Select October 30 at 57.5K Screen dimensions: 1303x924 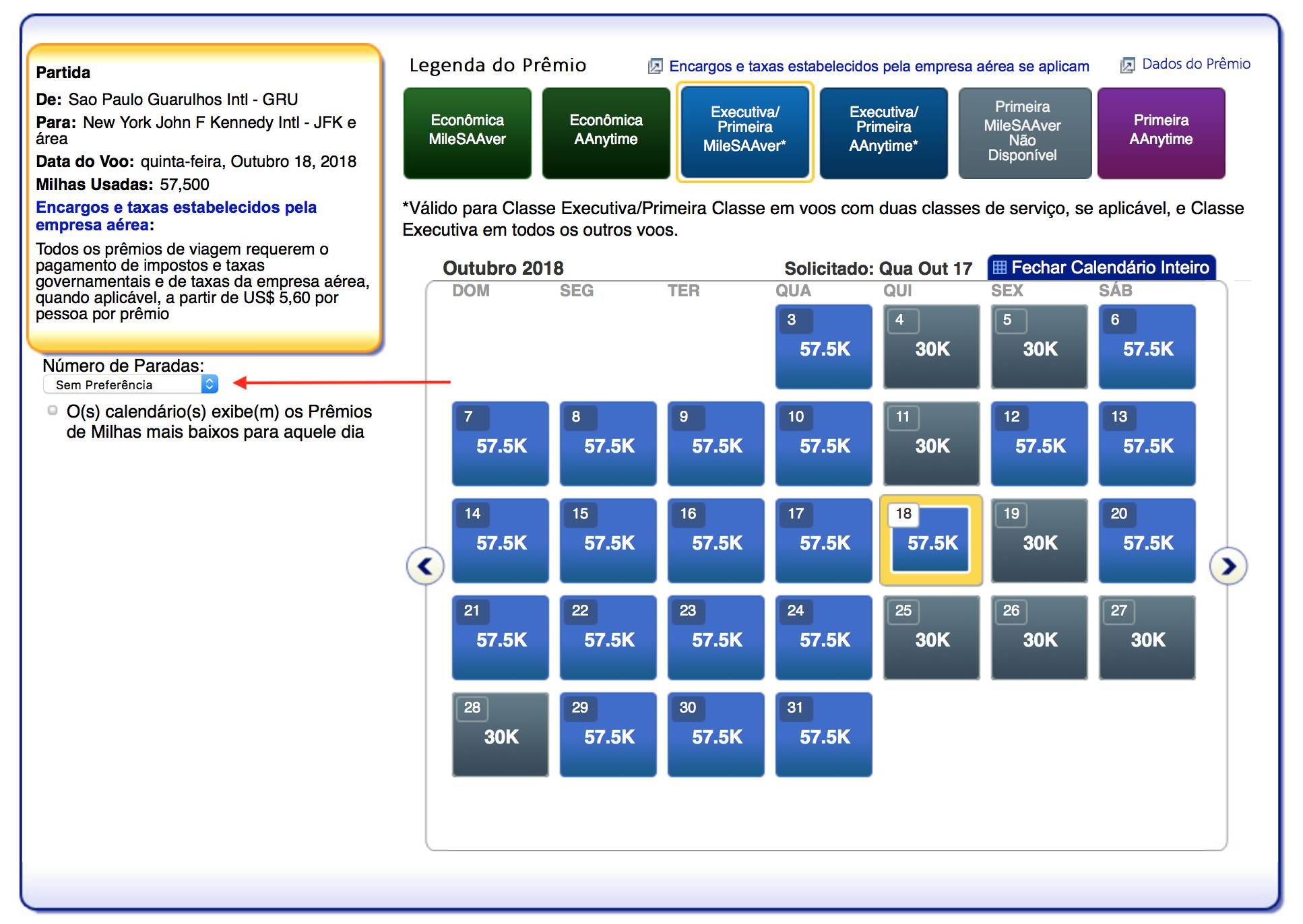pyautogui.click(x=716, y=734)
